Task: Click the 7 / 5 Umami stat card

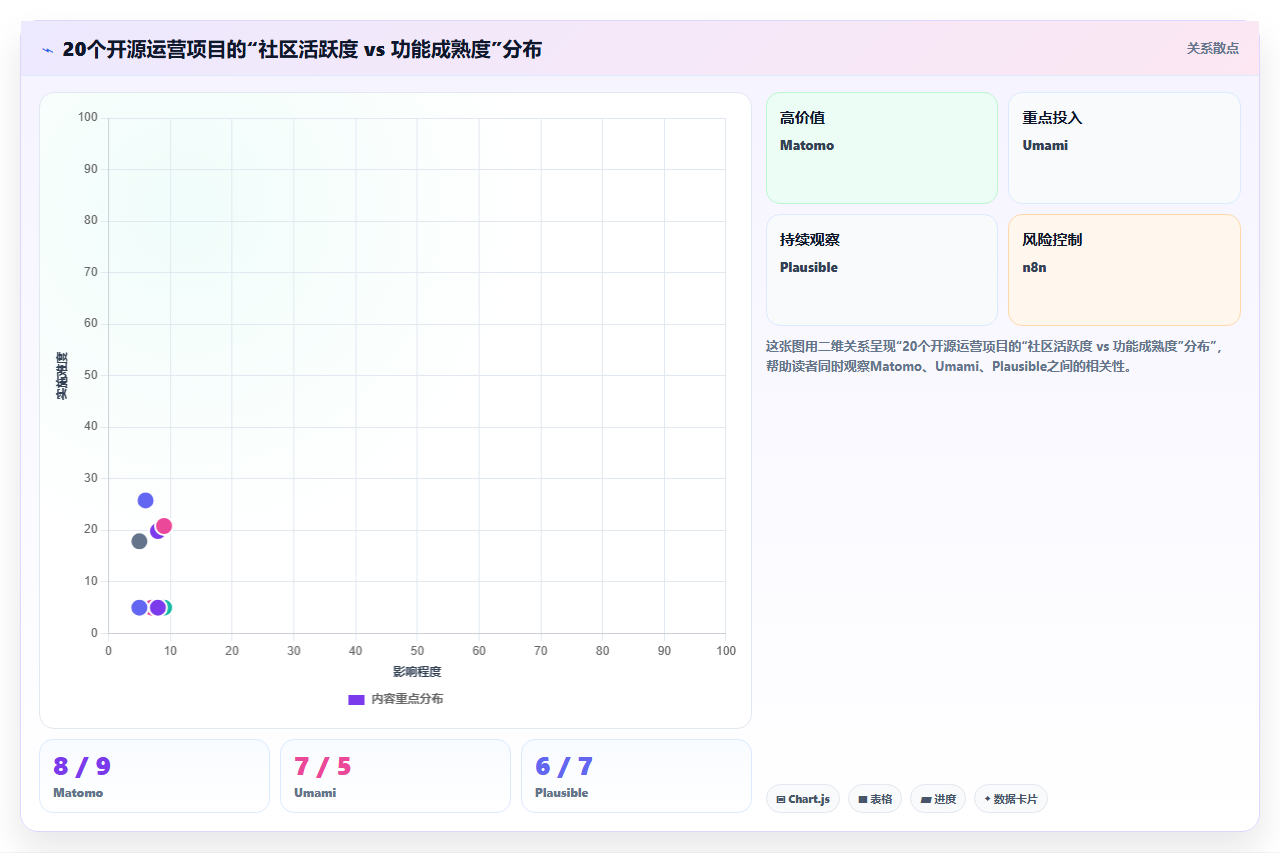Action: point(395,776)
